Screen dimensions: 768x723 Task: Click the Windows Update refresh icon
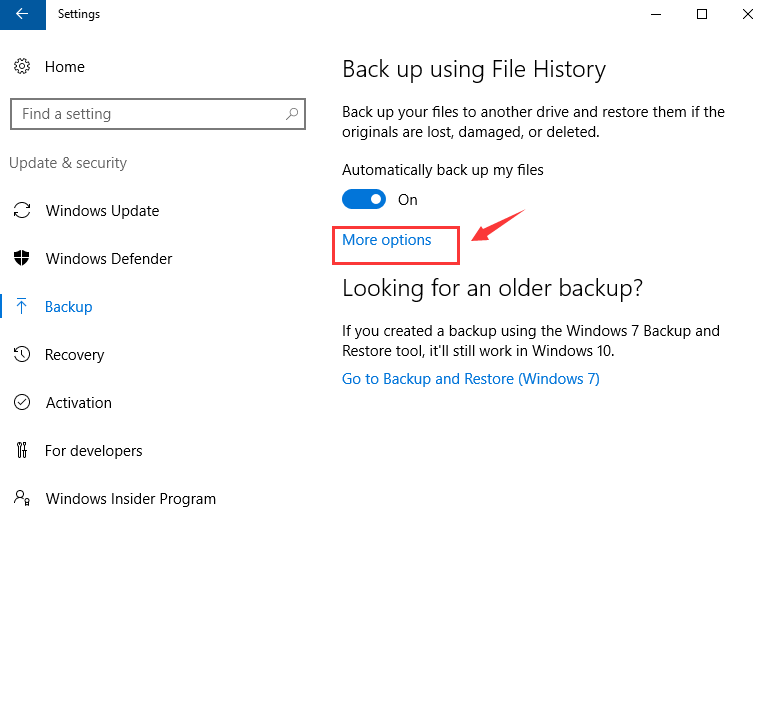click(x=22, y=210)
